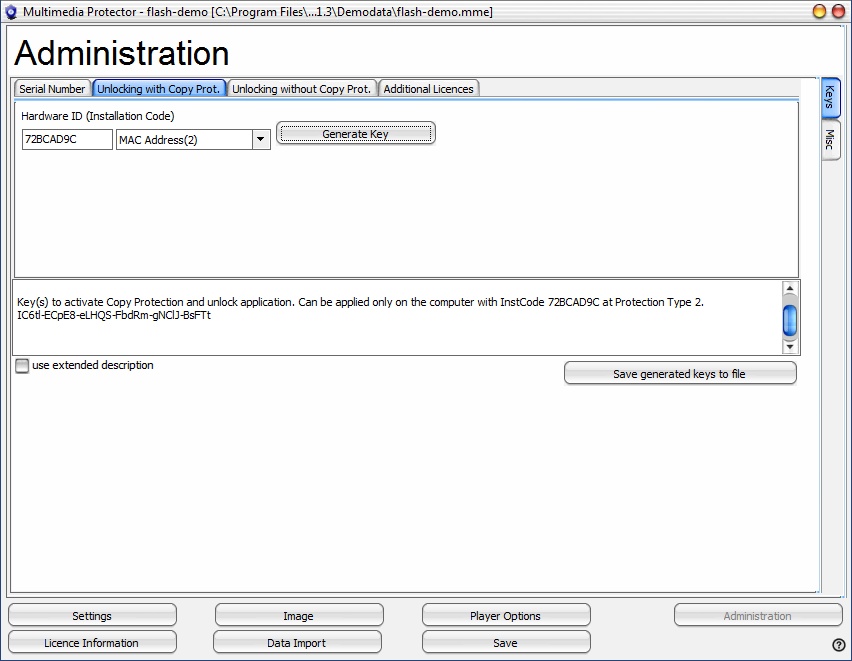This screenshot has width=852, height=661.
Task: Switch to the Misc side tab
Action: coord(830,140)
